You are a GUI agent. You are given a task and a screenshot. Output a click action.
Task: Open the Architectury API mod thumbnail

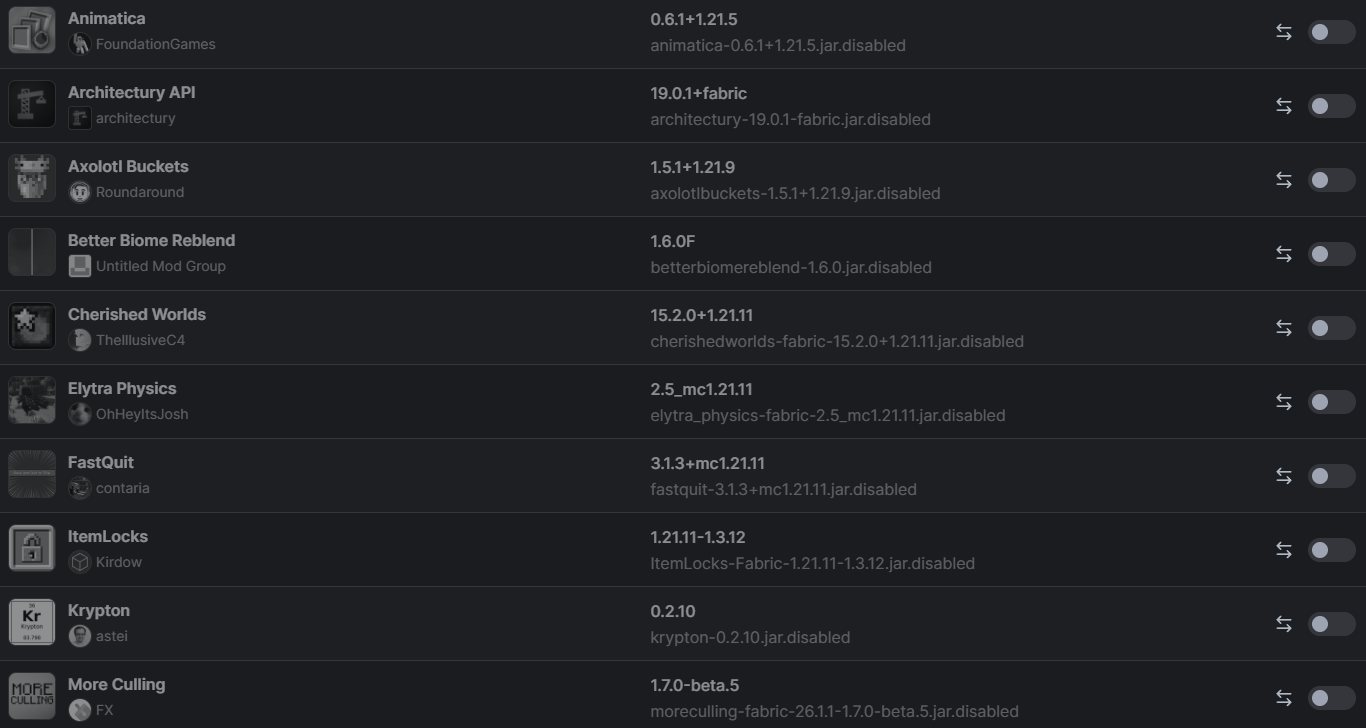point(32,104)
